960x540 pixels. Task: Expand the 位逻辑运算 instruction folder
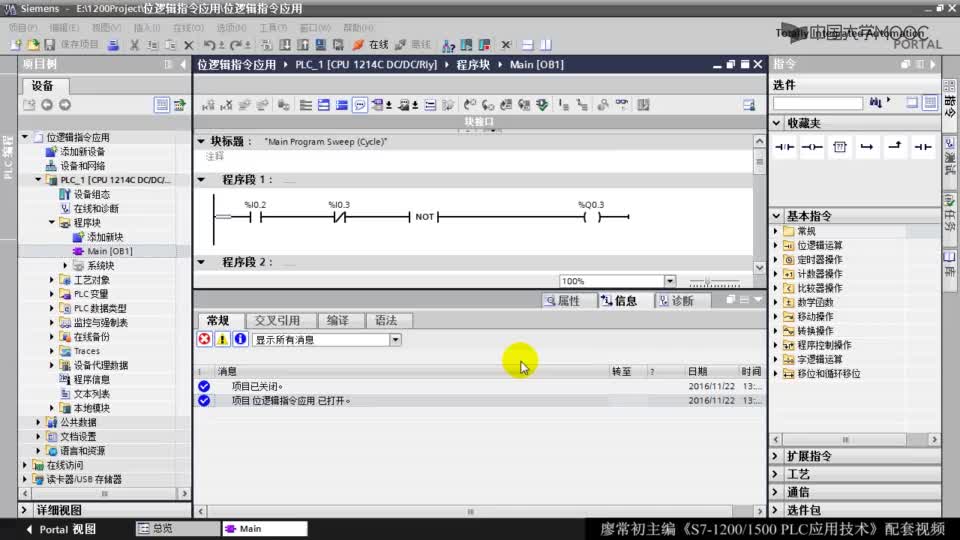776,246
